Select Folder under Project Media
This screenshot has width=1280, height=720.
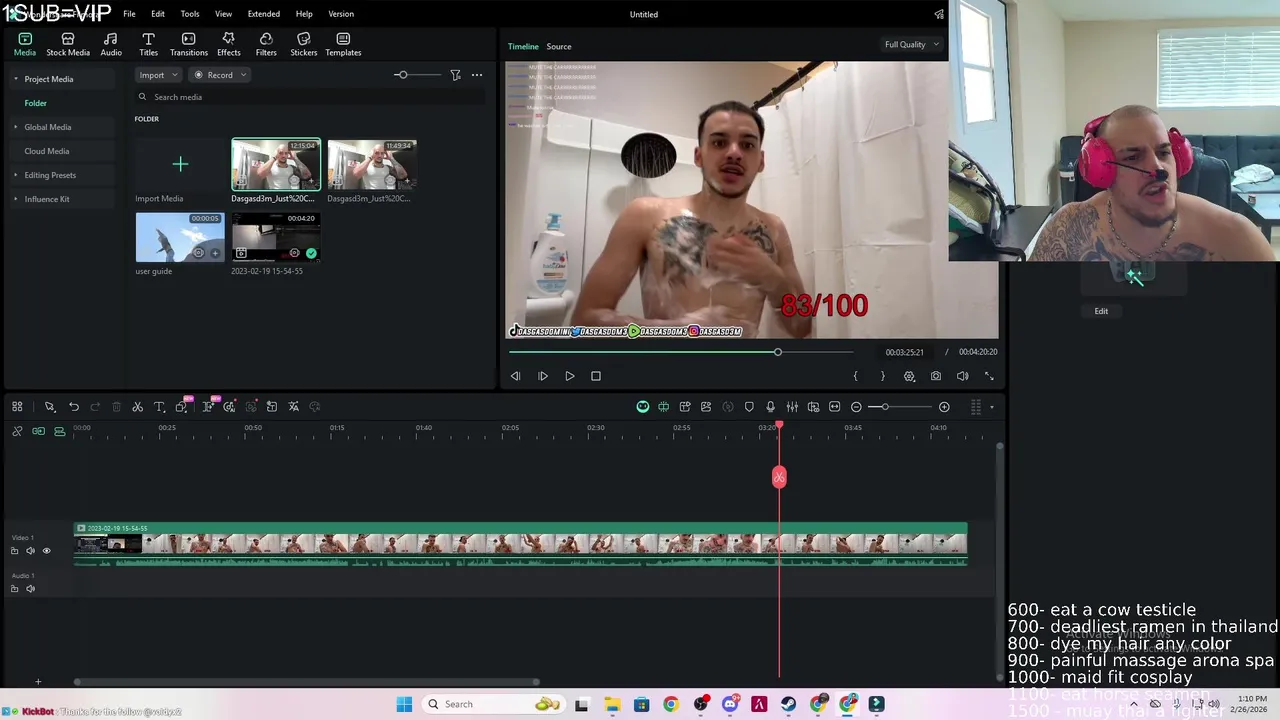36,103
